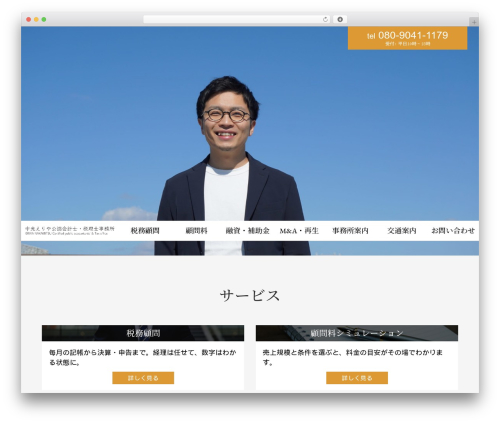The image size is (500, 423).
Task: Click the green maximize window button
Action: 44,20
